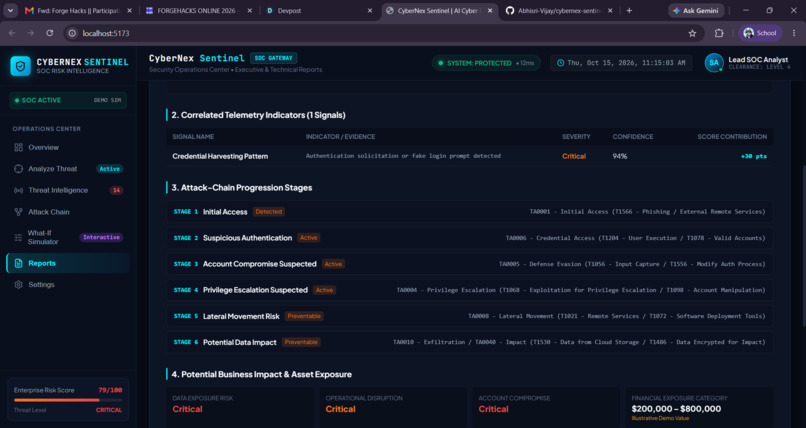The image size is (806, 428).
Task: Click the Stage 3 Account Compromise Suspected row
Action: tap(469, 264)
